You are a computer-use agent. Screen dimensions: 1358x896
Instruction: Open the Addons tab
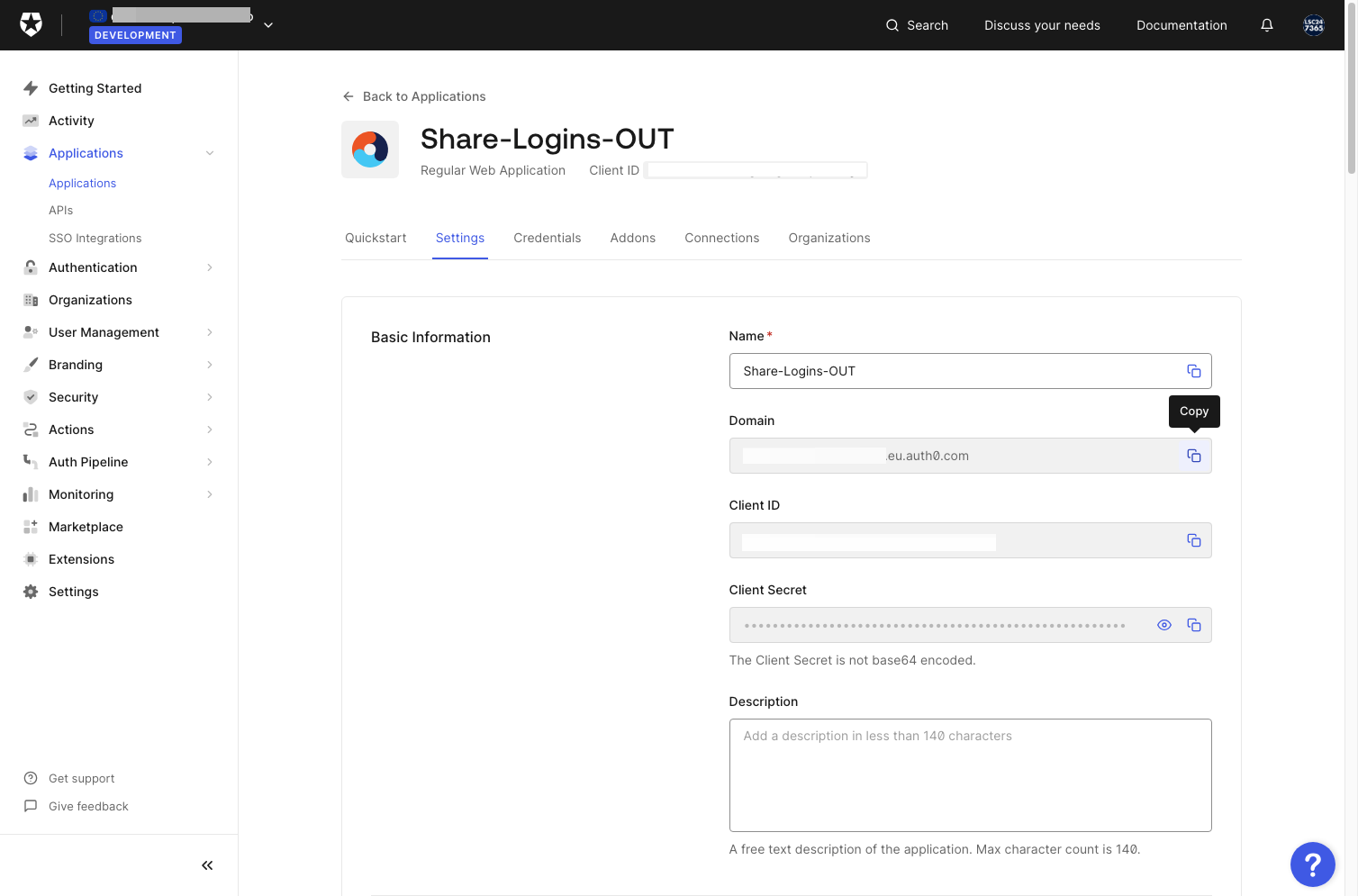tap(633, 238)
